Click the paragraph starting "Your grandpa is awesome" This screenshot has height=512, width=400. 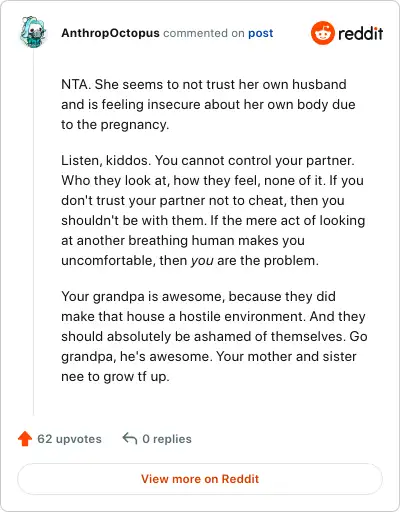pos(214,336)
